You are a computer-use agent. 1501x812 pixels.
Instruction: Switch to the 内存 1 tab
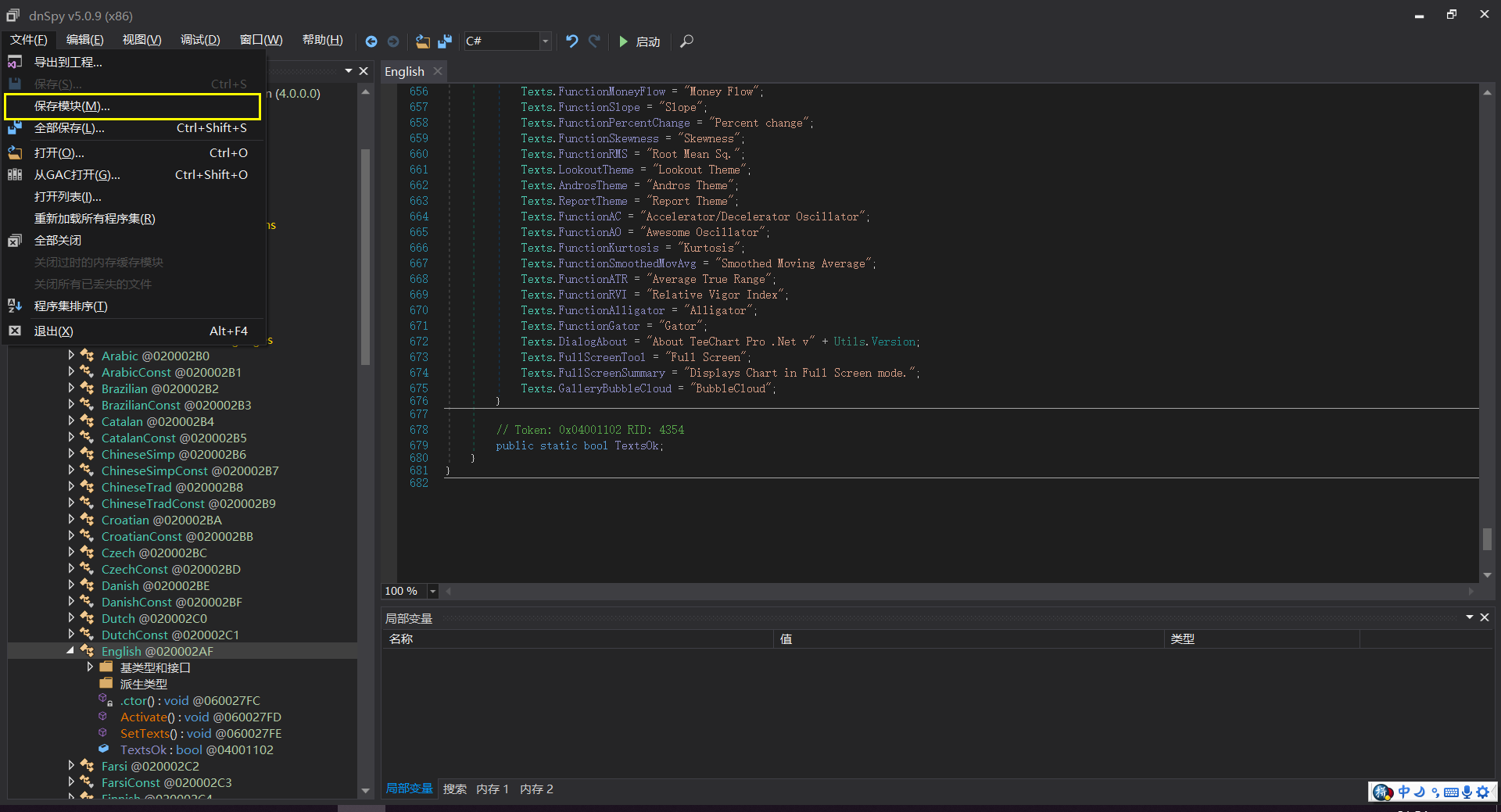pos(492,789)
